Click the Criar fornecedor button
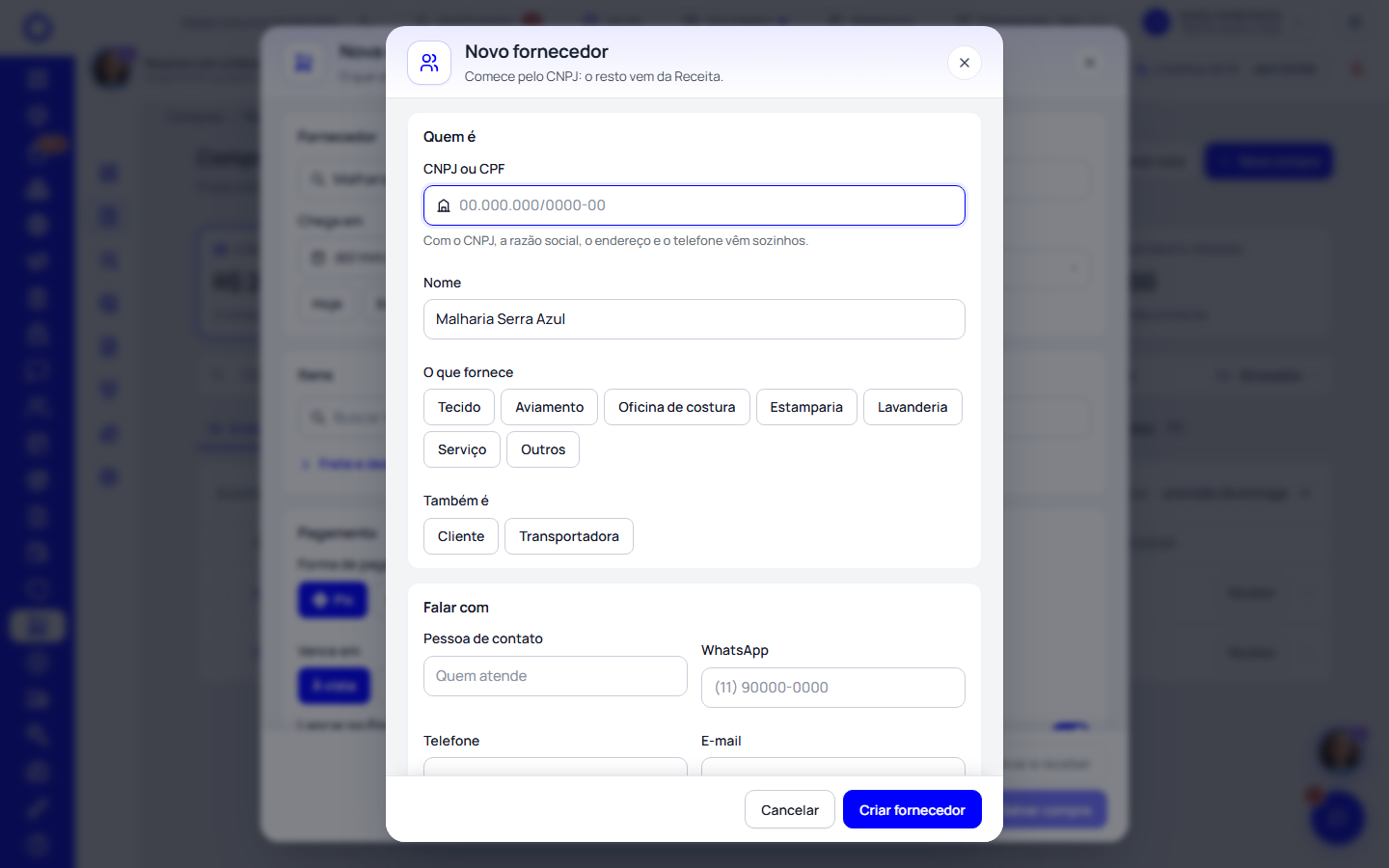1389x868 pixels. click(912, 809)
